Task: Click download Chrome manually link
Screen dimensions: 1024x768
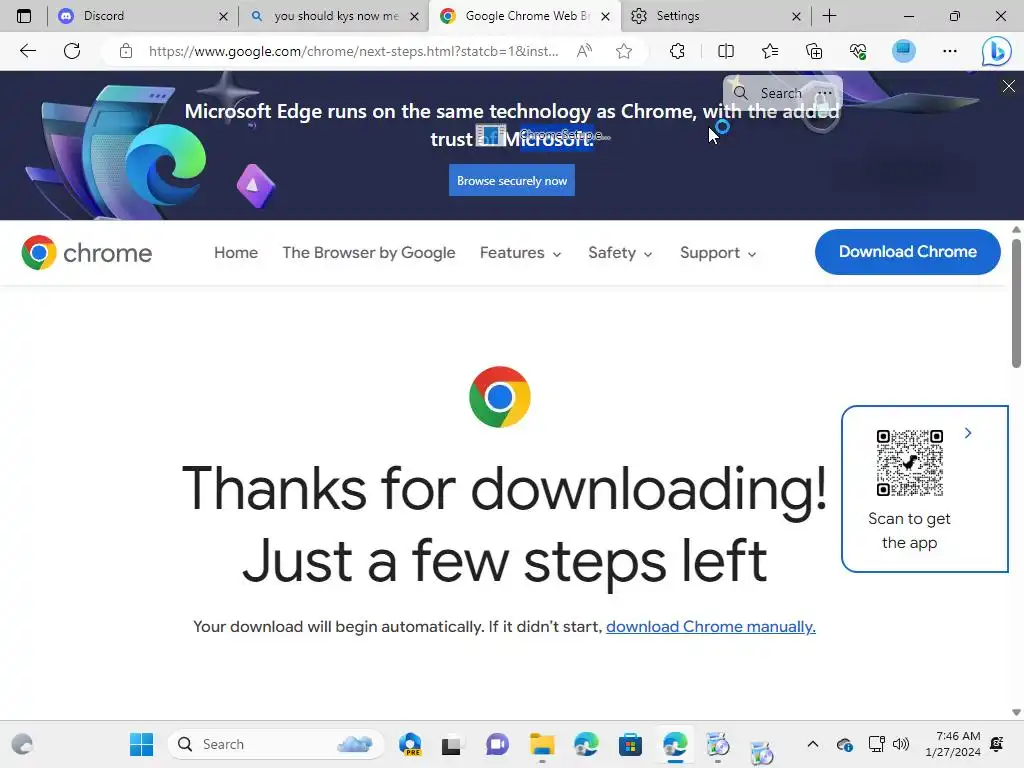Action: (711, 626)
